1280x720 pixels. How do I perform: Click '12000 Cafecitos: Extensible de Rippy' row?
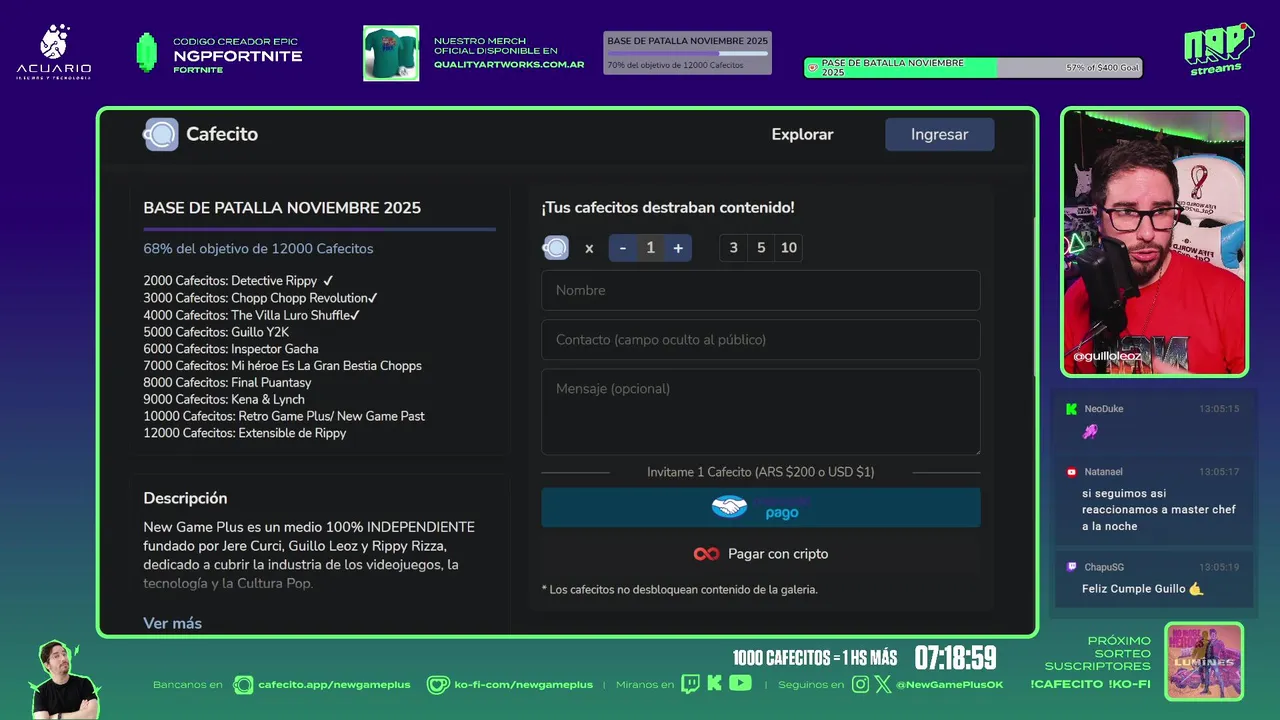[x=245, y=433]
